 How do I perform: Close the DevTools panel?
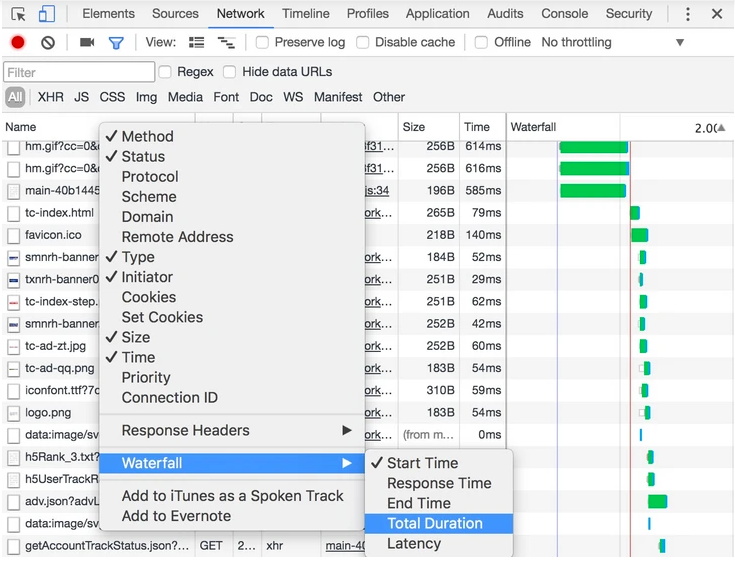tap(717, 14)
